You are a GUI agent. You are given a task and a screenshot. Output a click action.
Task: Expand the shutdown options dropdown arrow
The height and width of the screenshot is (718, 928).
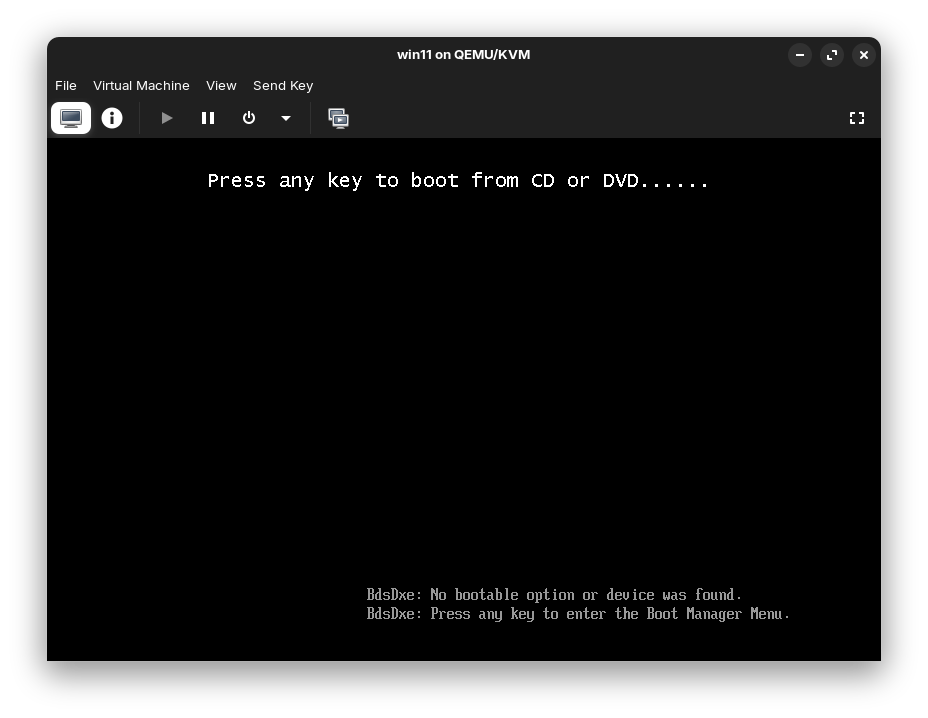[286, 118]
